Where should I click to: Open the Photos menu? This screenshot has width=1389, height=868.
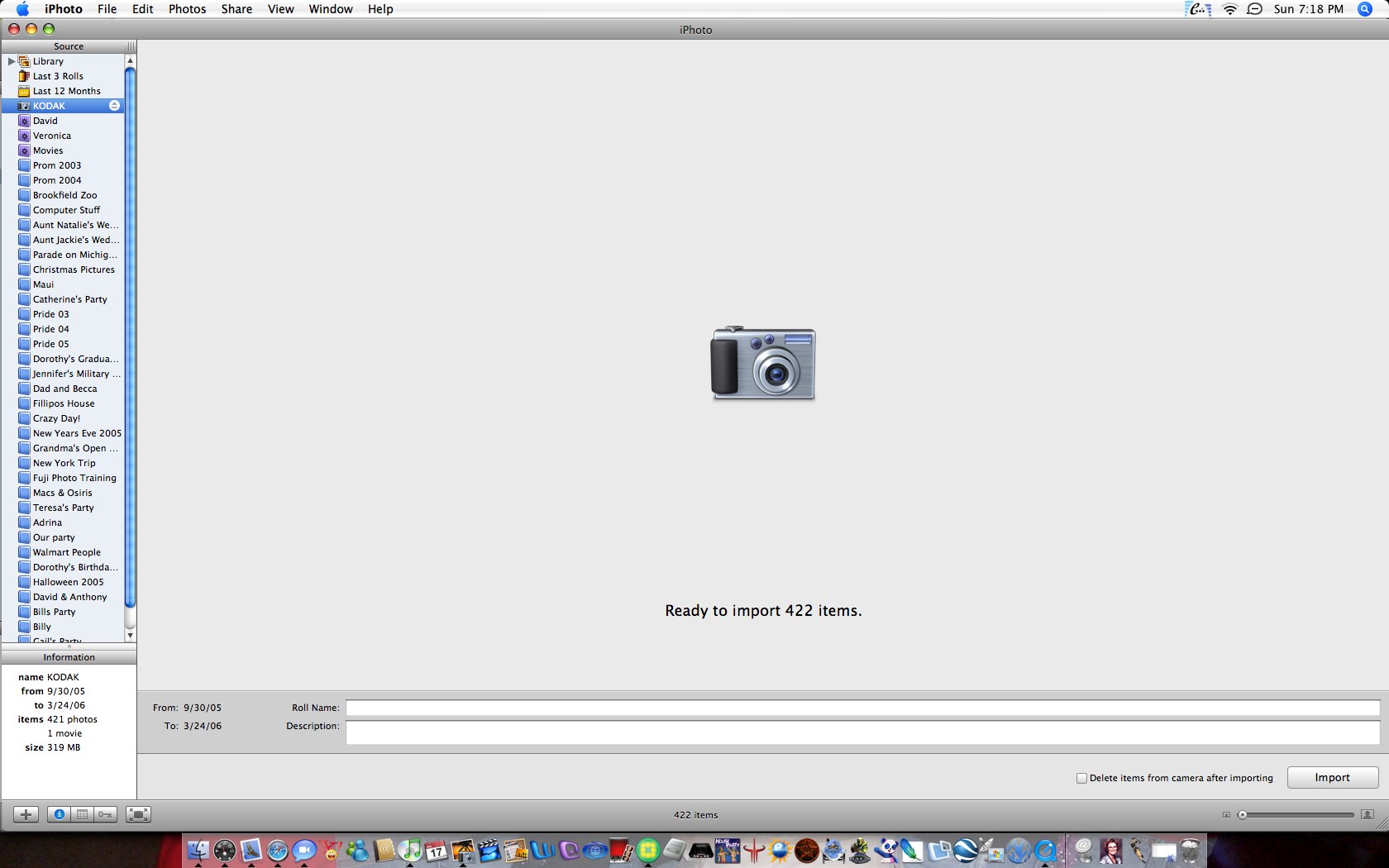pyautogui.click(x=188, y=9)
